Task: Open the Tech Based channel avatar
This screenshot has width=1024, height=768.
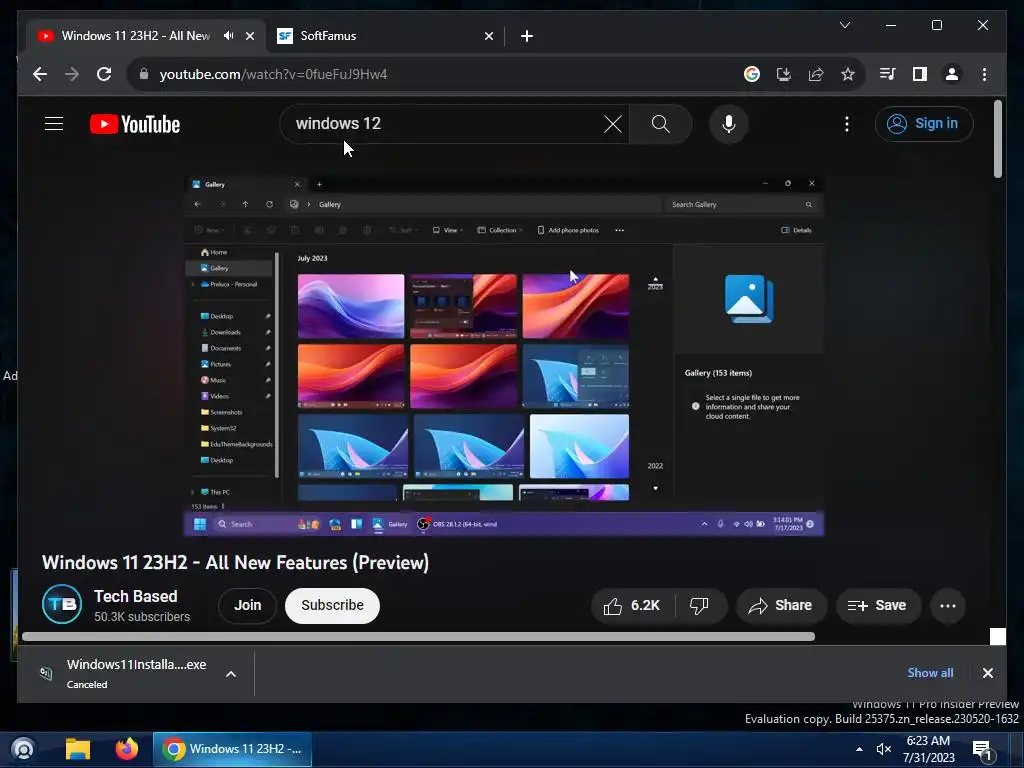Action: tap(62, 604)
